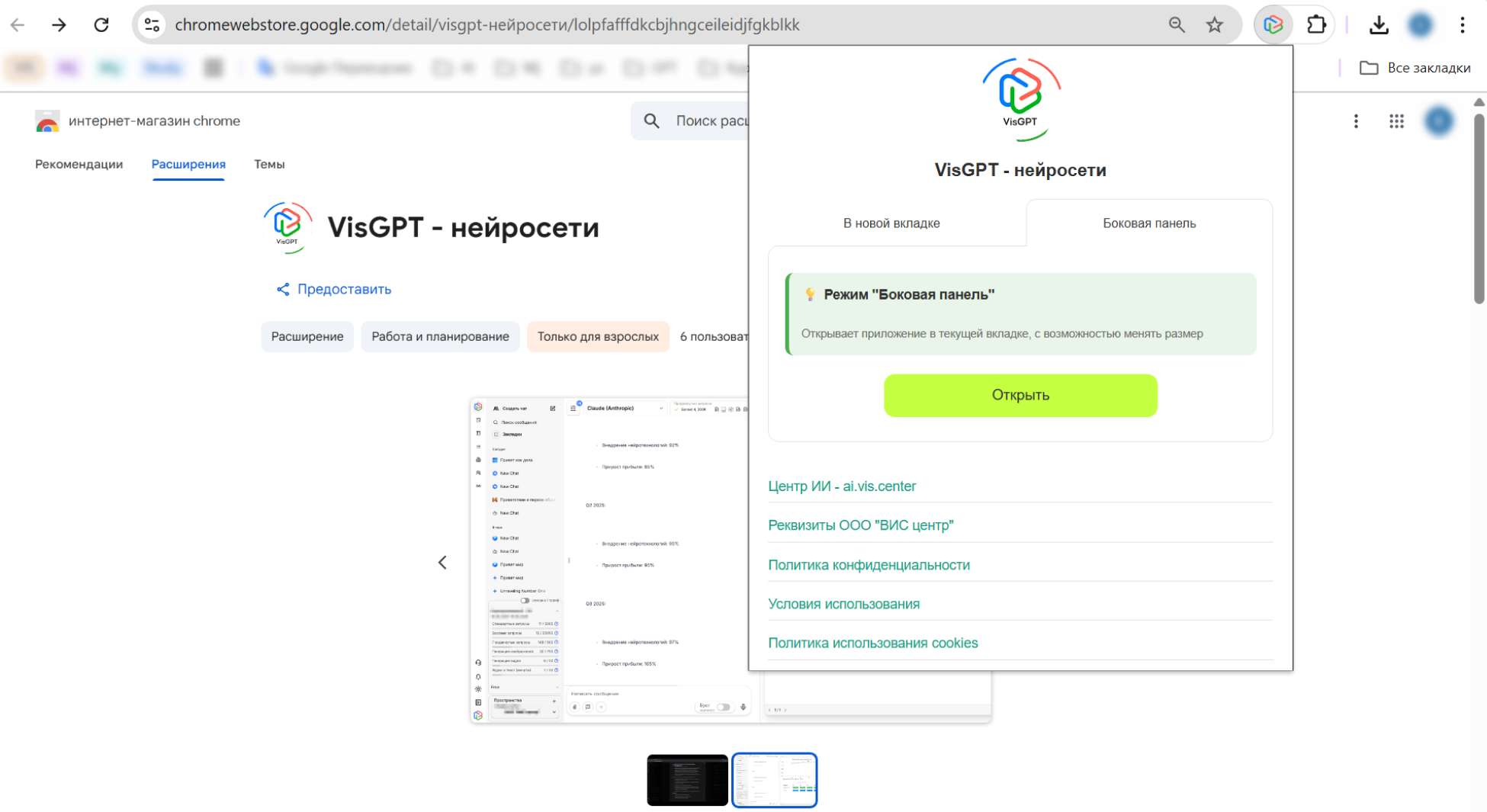Click the previous screenshot chevron arrow

[442, 563]
